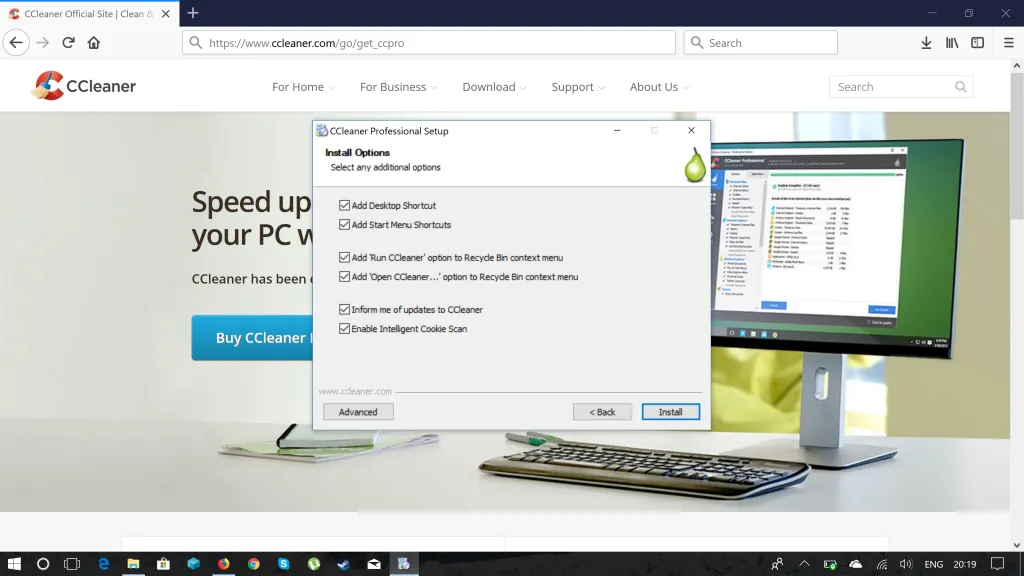Click the page vertical scrollbar thumb

1017,145
